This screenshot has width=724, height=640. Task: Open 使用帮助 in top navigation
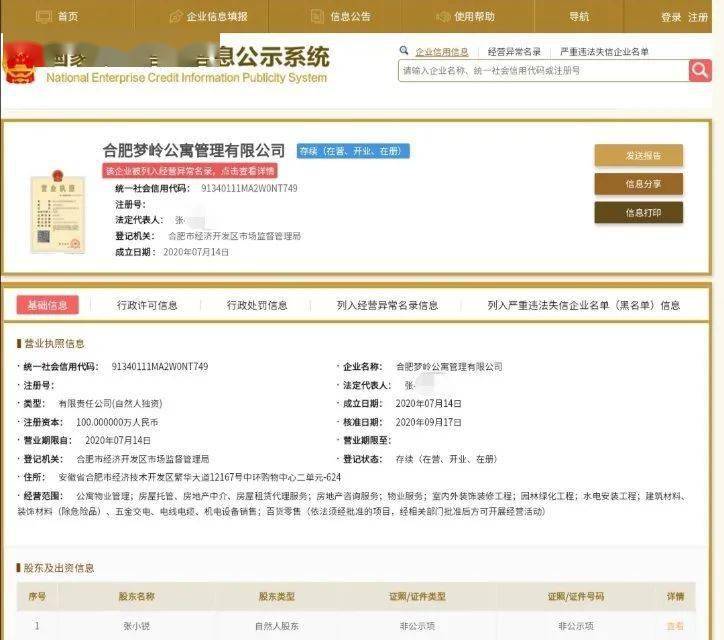pos(474,17)
